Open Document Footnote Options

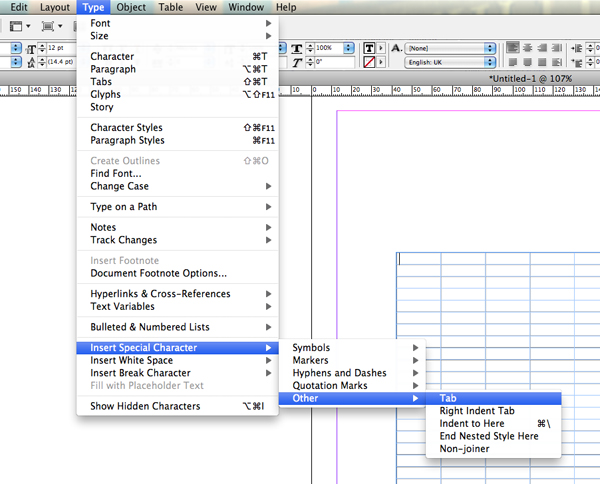tap(178, 274)
